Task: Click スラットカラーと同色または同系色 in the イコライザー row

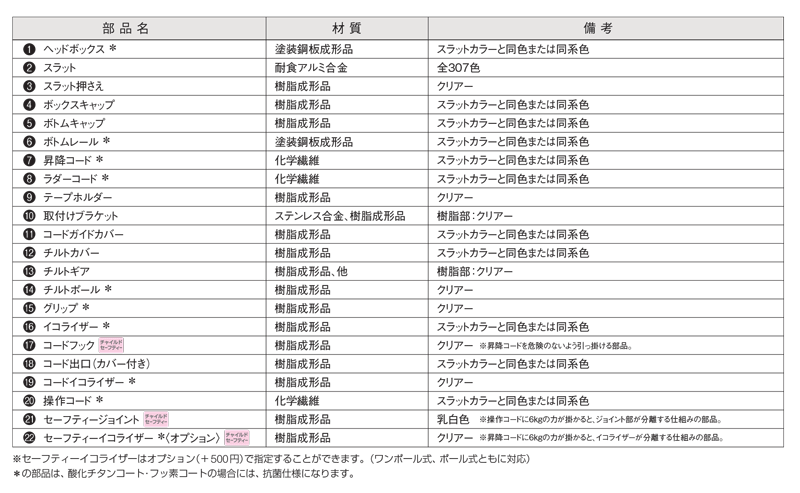Action: [513, 327]
